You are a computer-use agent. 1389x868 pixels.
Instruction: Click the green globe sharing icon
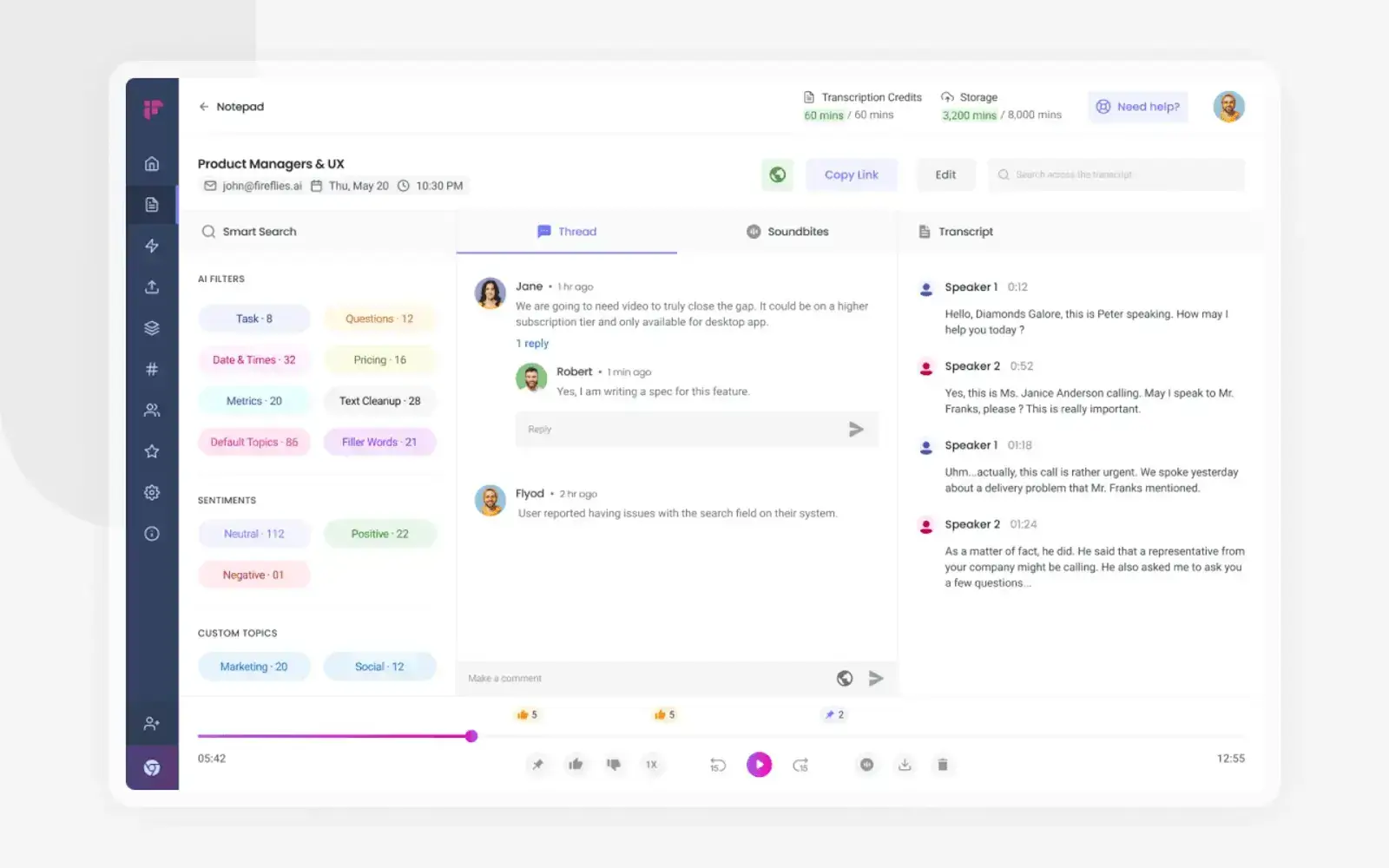click(778, 174)
